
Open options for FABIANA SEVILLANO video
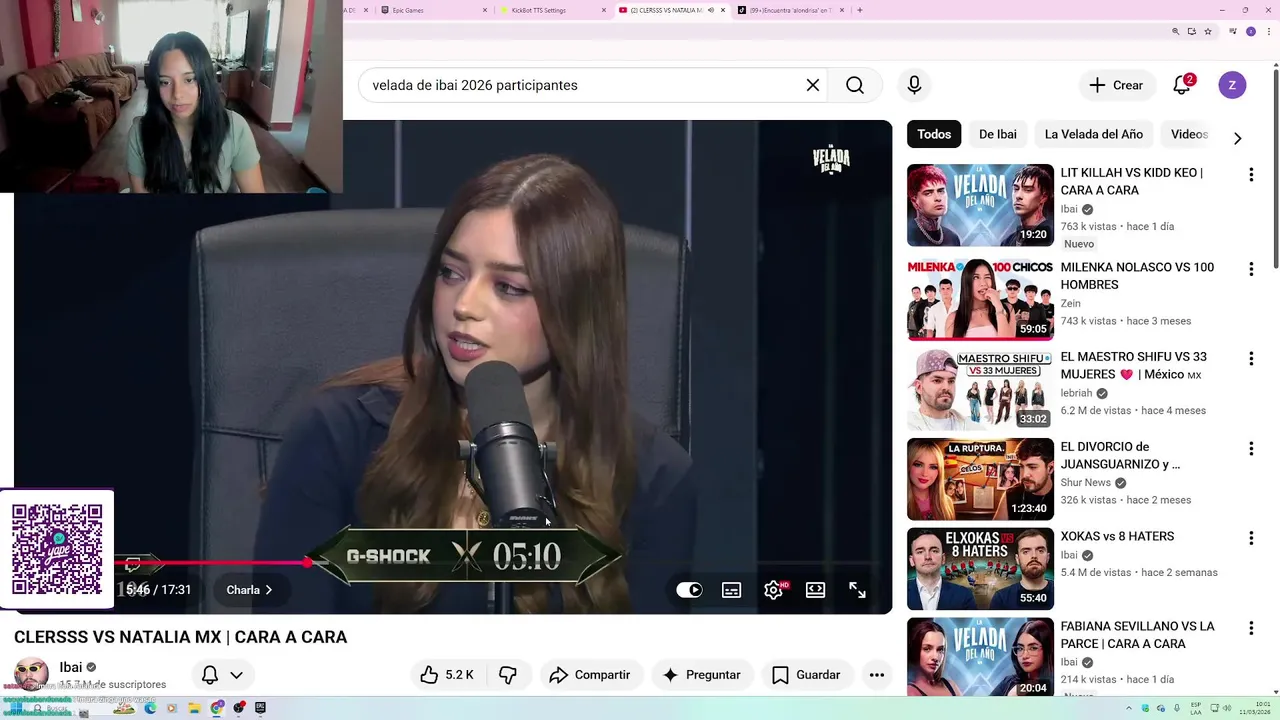(1250, 628)
